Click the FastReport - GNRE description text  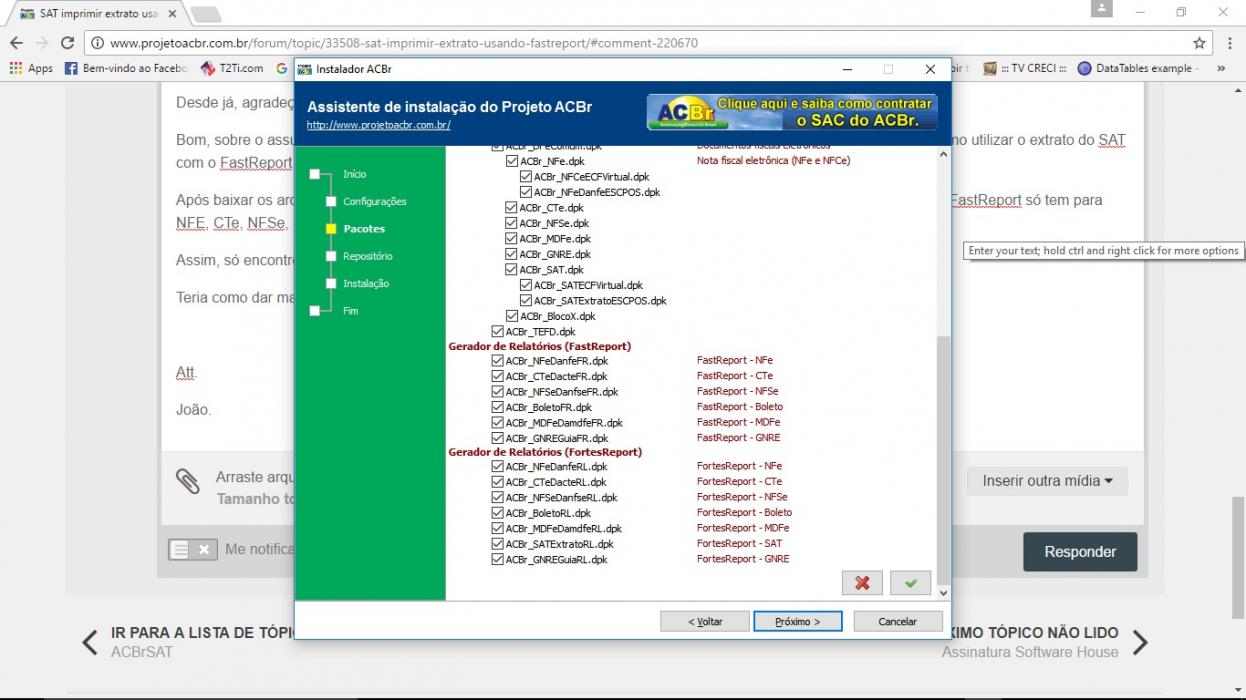pos(739,438)
